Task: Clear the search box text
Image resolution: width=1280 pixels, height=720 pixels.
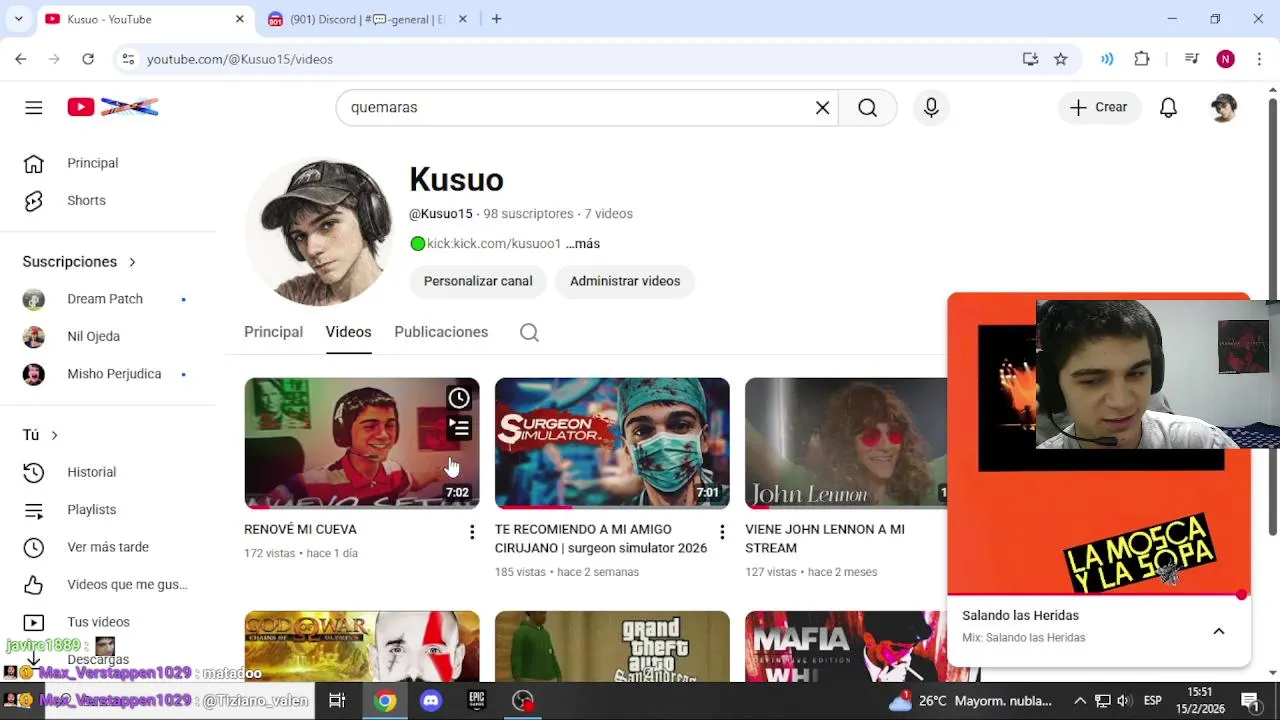Action: (x=822, y=107)
